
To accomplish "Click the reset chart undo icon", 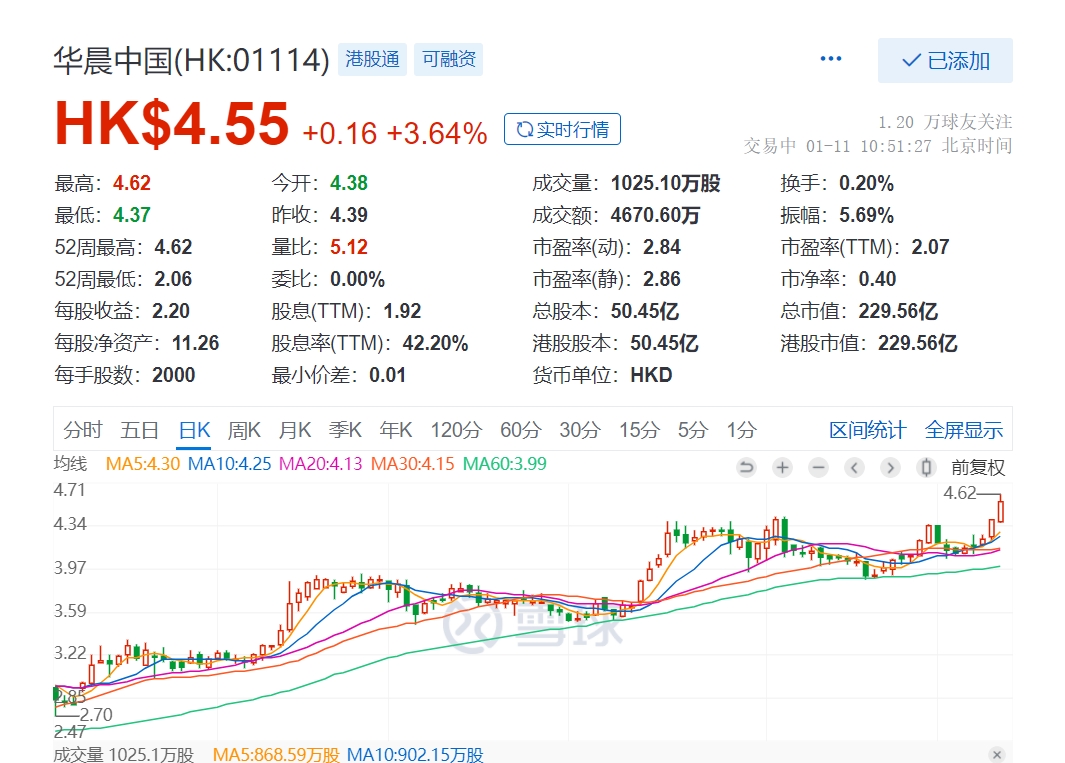I will [x=746, y=467].
